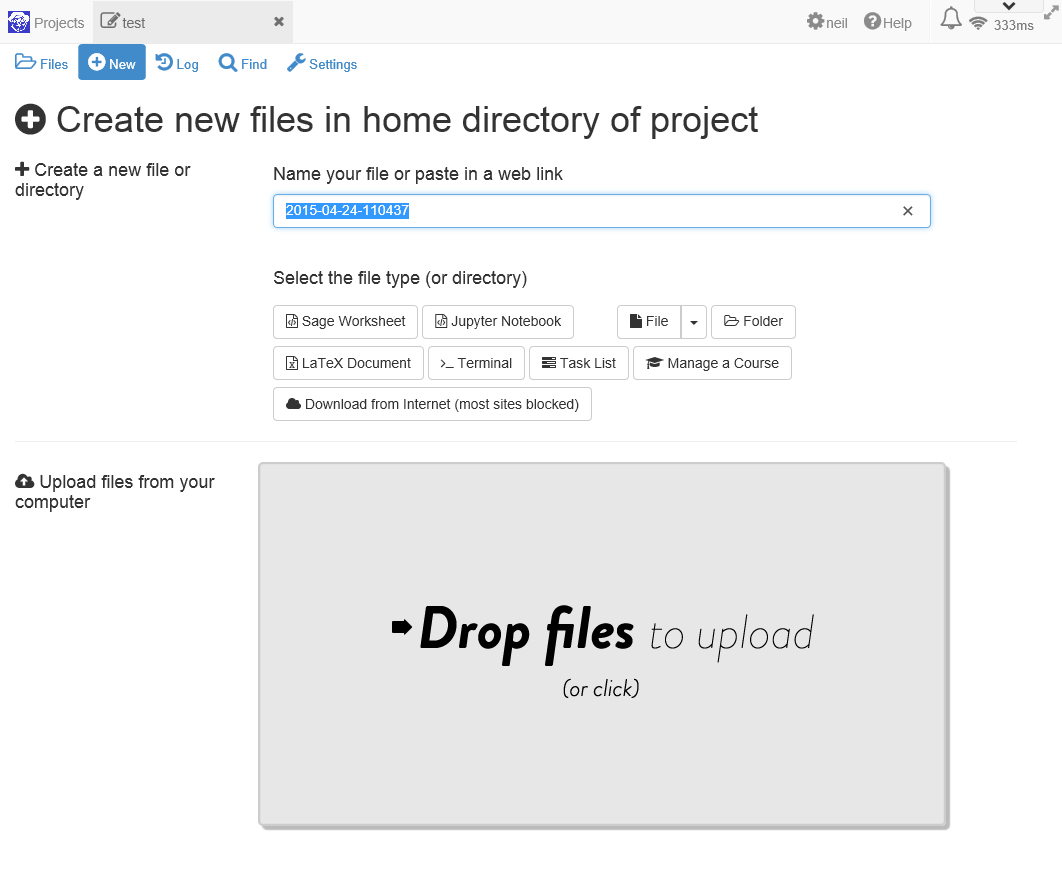Open Help via the question mark
Viewport: 1062px width, 895px height.
pos(872,22)
